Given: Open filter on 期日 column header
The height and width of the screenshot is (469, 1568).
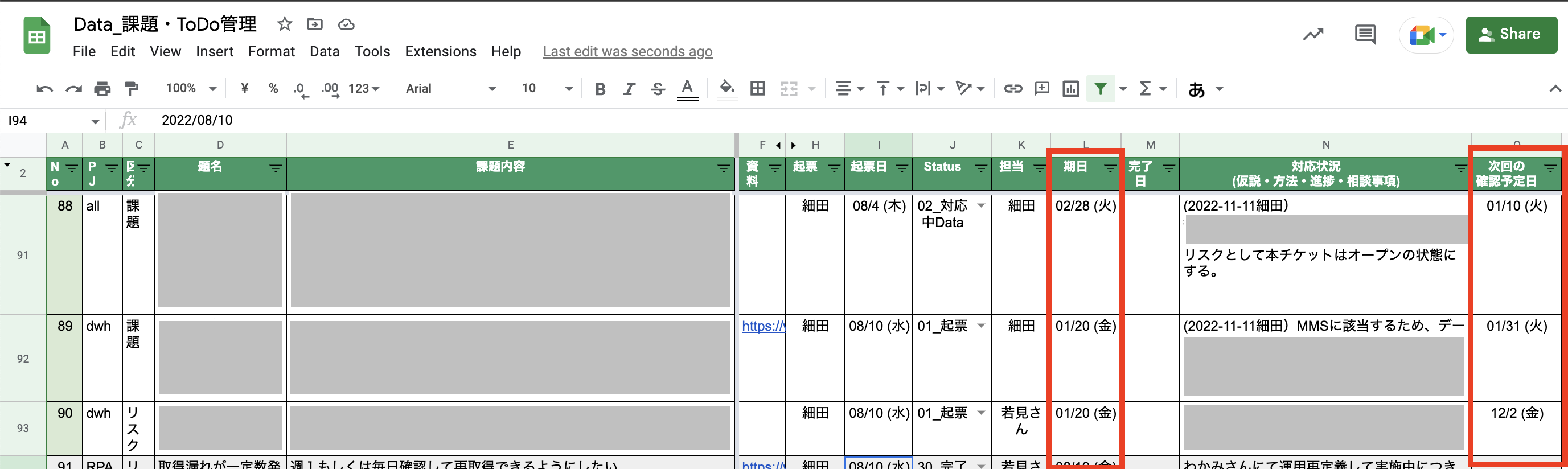Looking at the screenshot, I should (x=1110, y=168).
